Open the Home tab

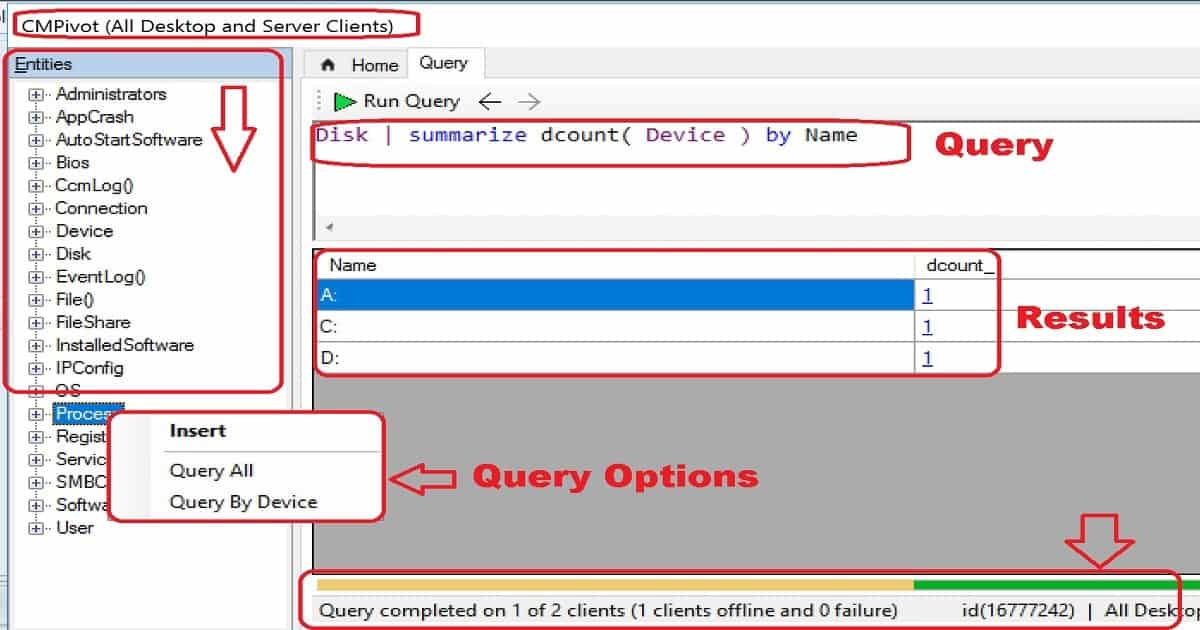361,65
